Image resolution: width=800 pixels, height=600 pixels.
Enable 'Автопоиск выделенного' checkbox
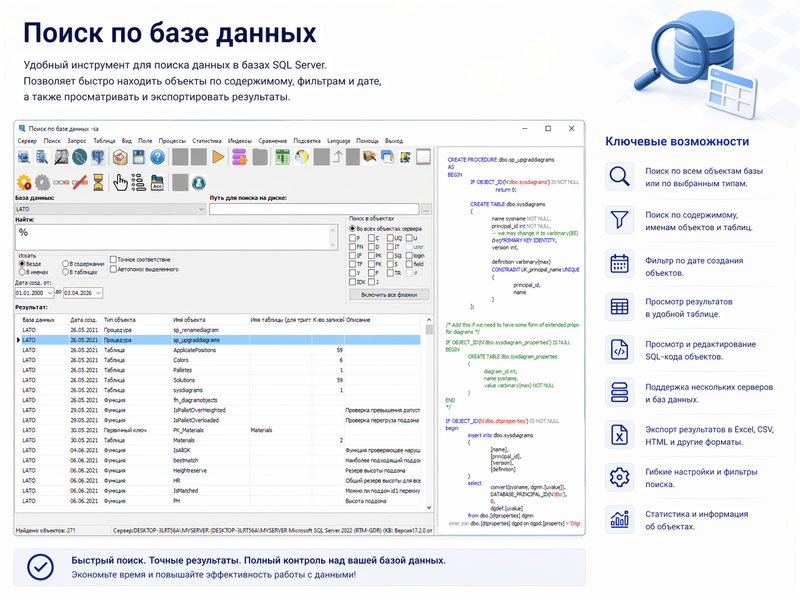pyautogui.click(x=113, y=268)
